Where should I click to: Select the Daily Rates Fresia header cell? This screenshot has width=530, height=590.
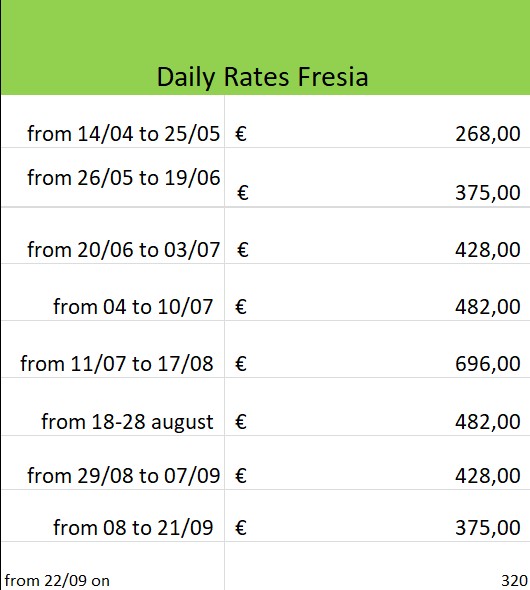click(x=265, y=47)
